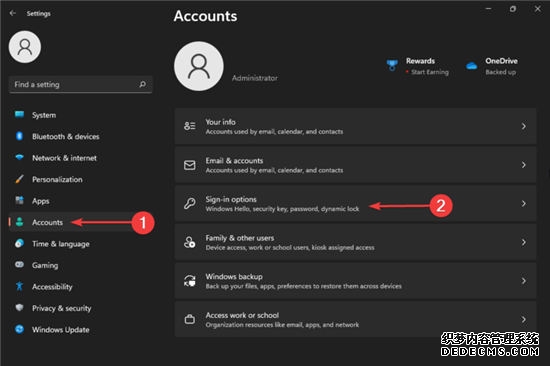Select the Accounts sidebar item
This screenshot has height=366, width=550.
pos(81,222)
